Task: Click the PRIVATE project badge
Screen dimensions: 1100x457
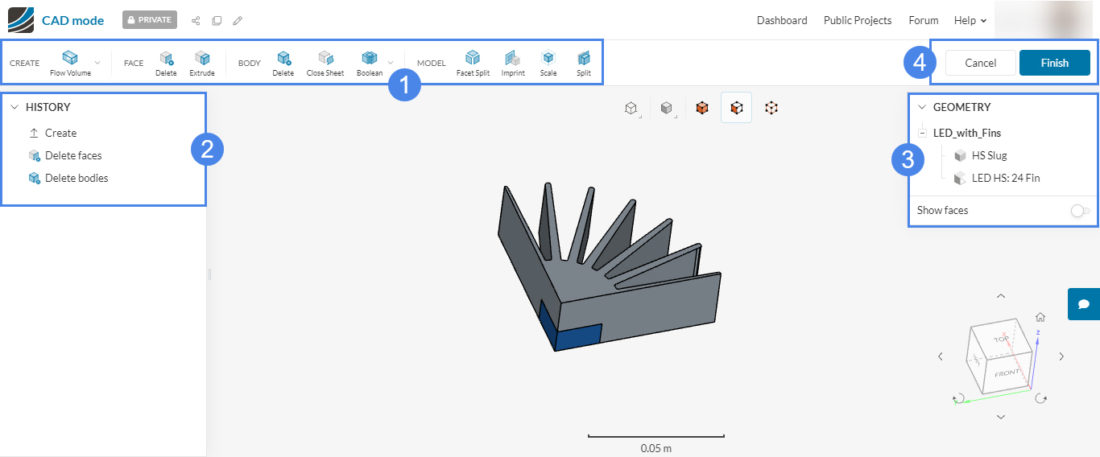Action: [150, 20]
